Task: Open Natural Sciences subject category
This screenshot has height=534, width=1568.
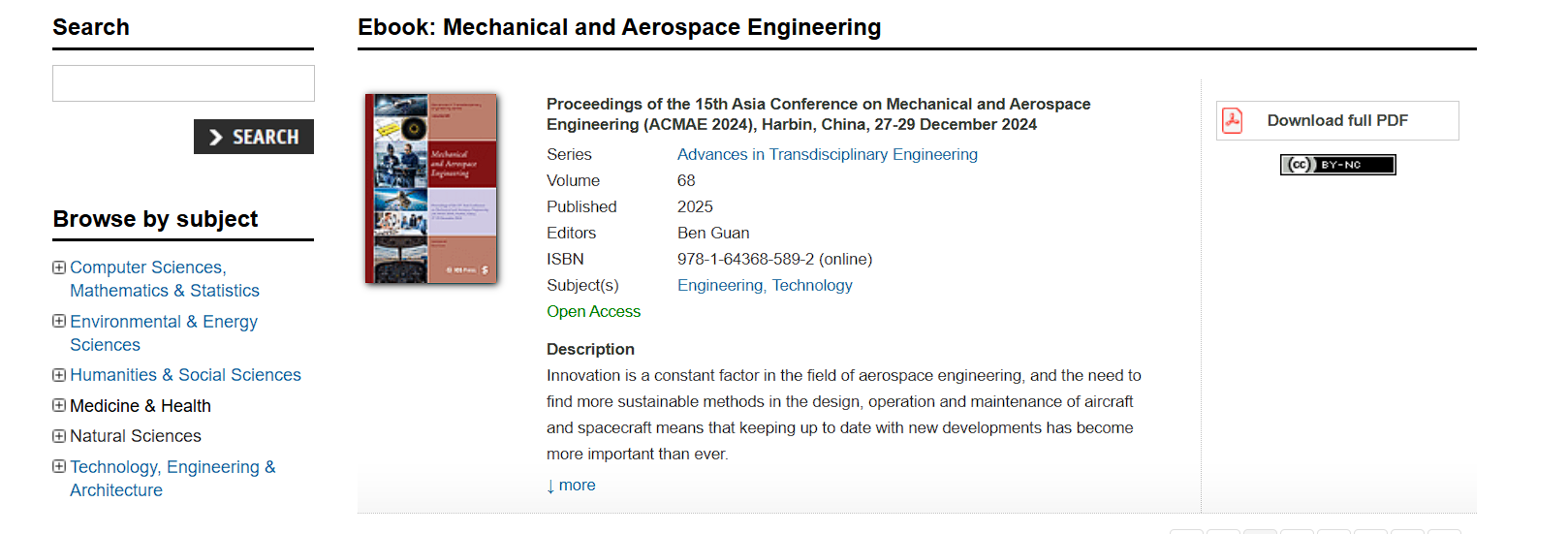Action: 136,436
